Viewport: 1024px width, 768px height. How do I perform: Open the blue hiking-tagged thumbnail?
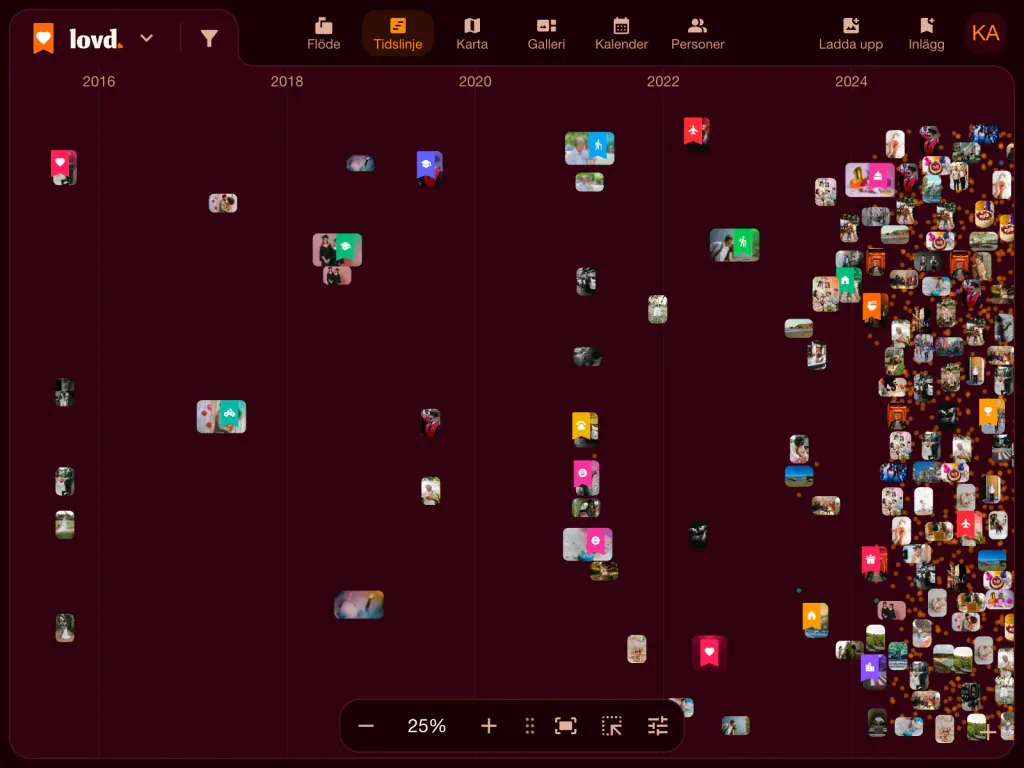point(590,148)
